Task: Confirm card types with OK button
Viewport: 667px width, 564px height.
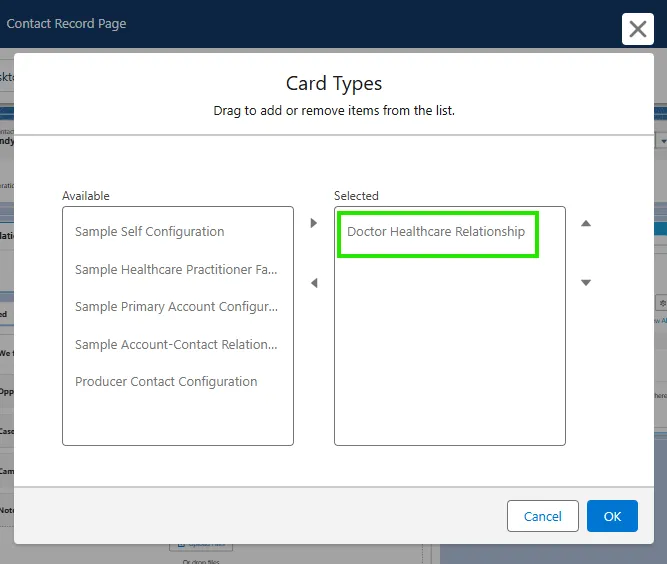Action: [612, 516]
